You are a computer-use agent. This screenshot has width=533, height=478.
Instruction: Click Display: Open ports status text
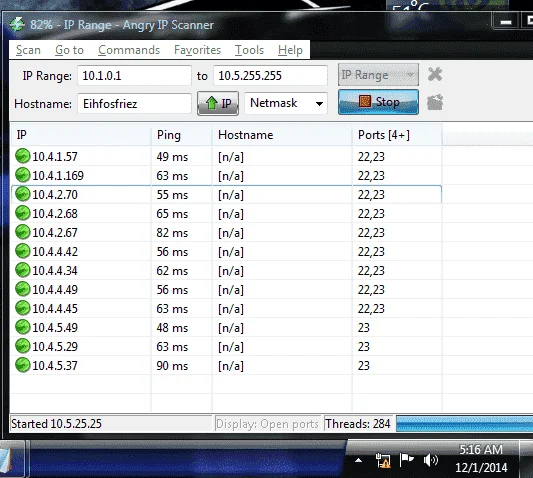coord(267,424)
